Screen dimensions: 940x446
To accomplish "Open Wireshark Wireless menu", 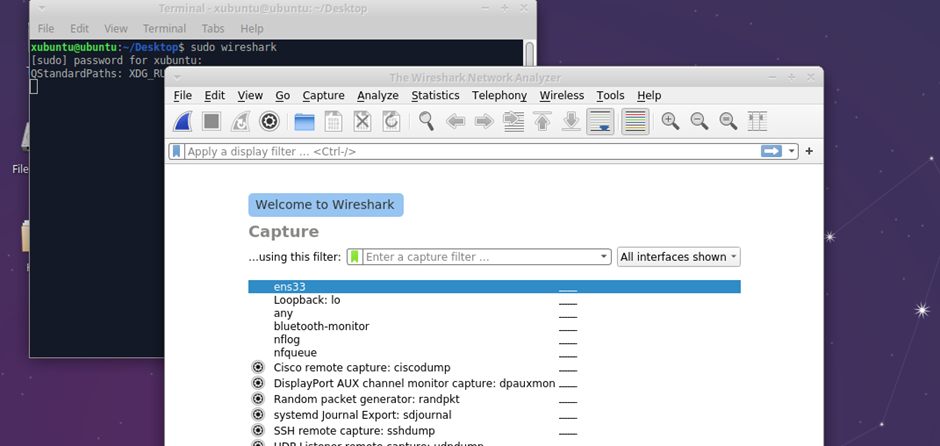I will pyautogui.click(x=562, y=95).
